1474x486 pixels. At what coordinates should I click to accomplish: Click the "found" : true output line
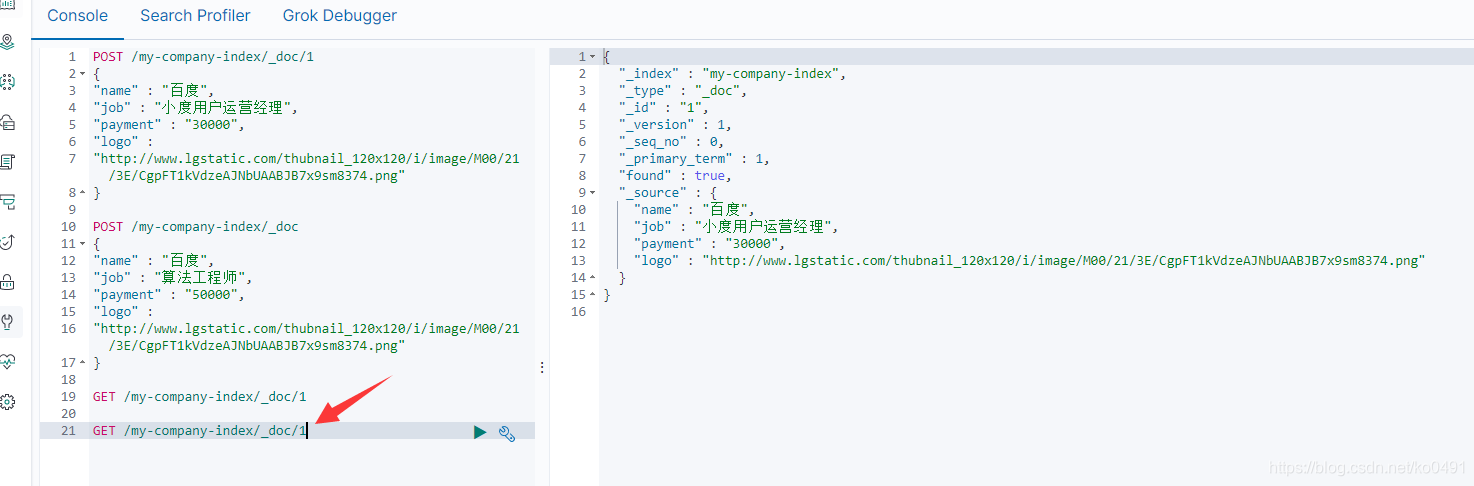673,176
